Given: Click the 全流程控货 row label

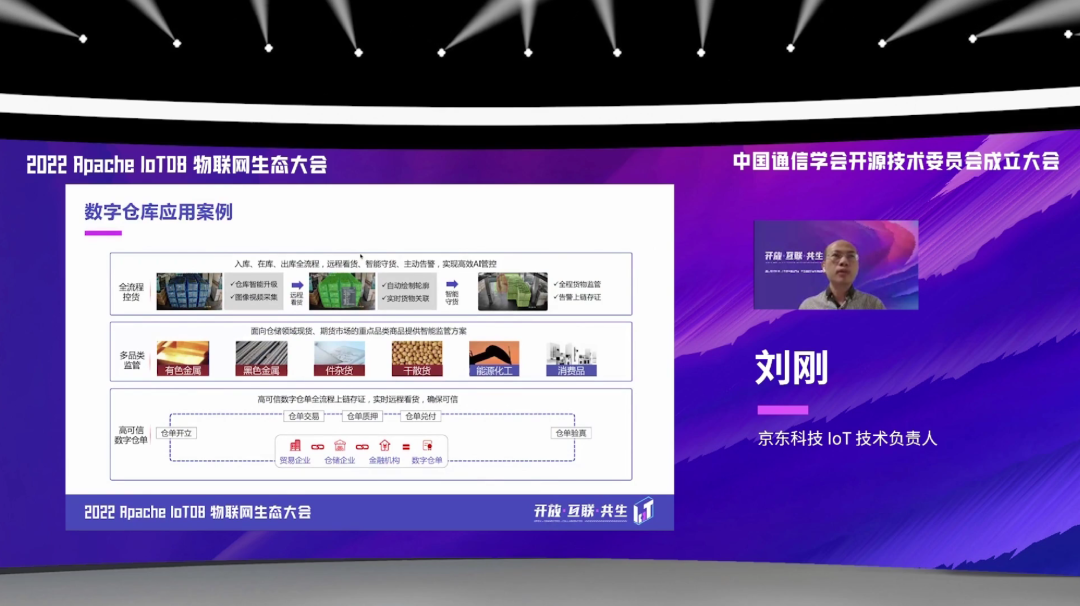Looking at the screenshot, I should click(131, 292).
